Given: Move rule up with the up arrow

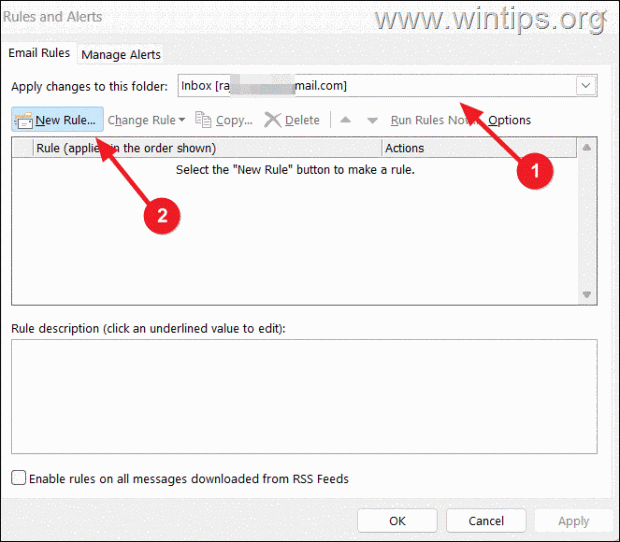Looking at the screenshot, I should tap(345, 120).
